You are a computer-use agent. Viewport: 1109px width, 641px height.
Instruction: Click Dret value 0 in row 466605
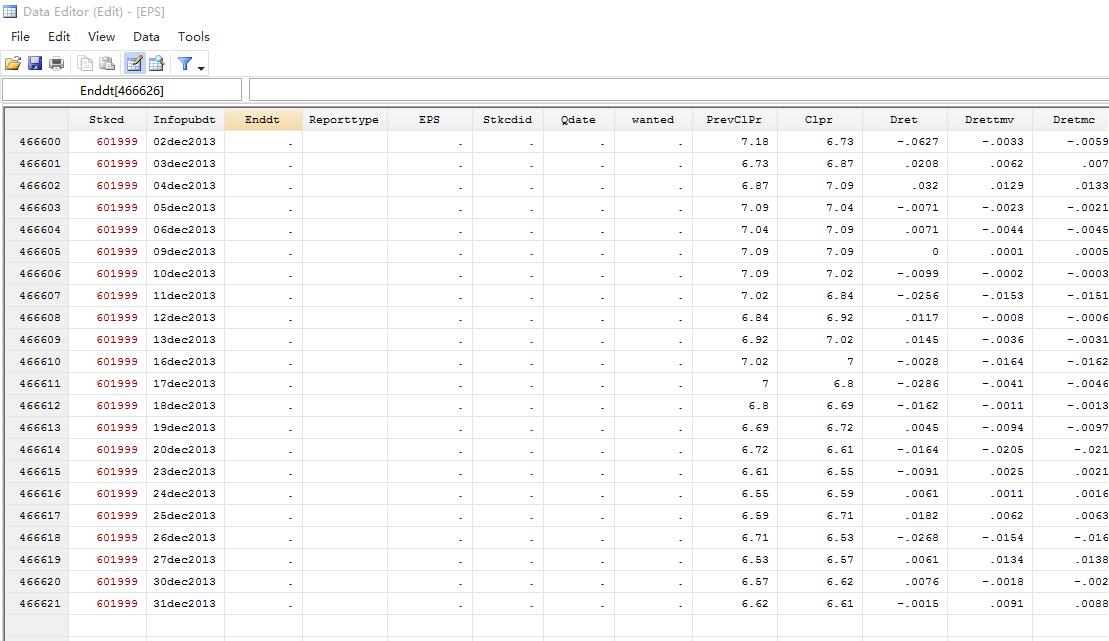tap(904, 251)
